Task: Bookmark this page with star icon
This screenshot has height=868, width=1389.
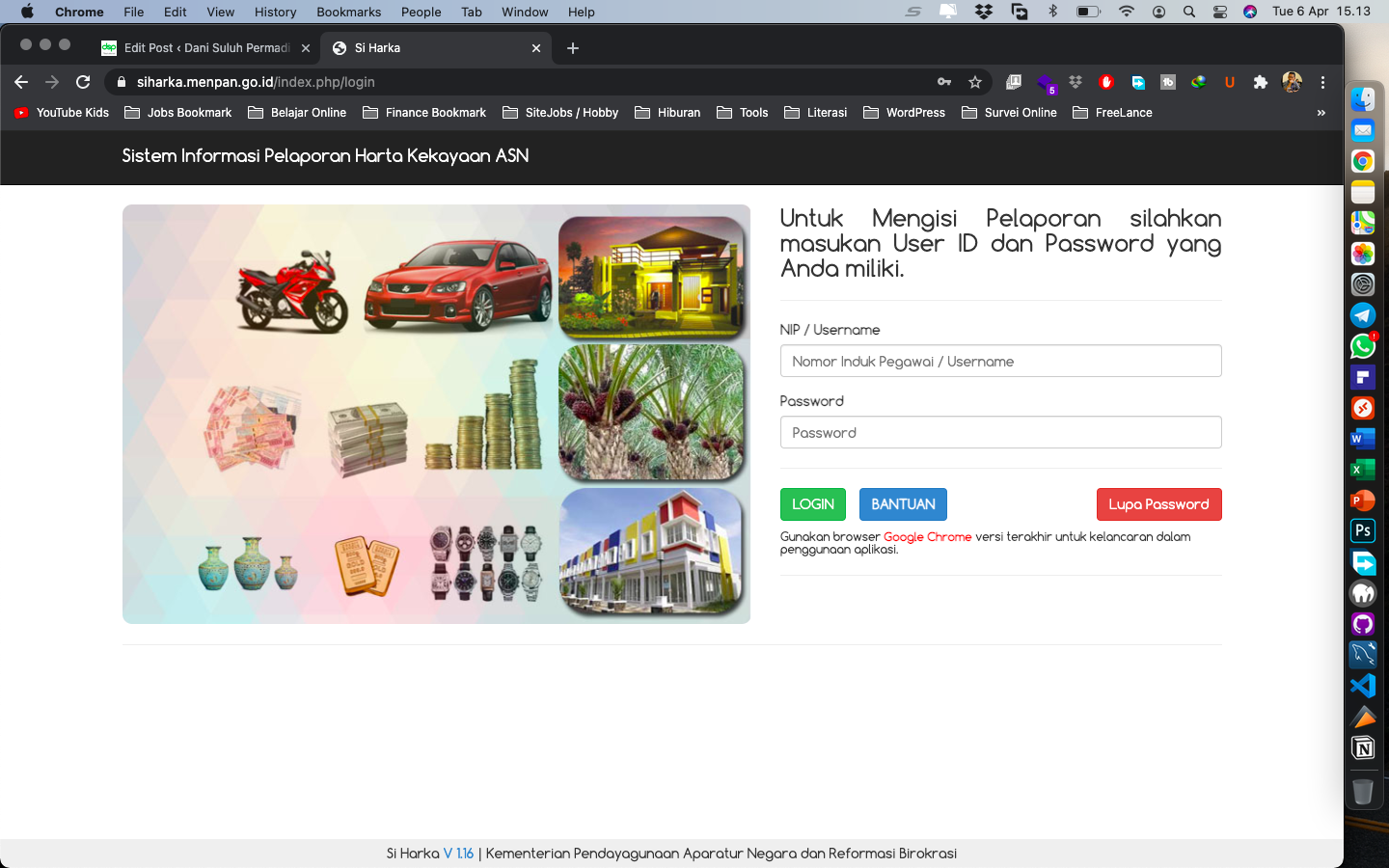Action: [975, 82]
